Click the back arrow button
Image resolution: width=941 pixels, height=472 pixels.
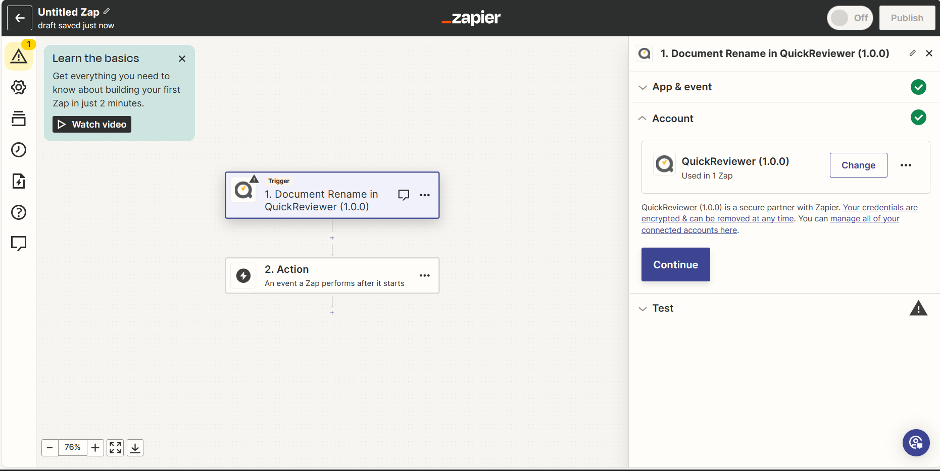(x=19, y=18)
